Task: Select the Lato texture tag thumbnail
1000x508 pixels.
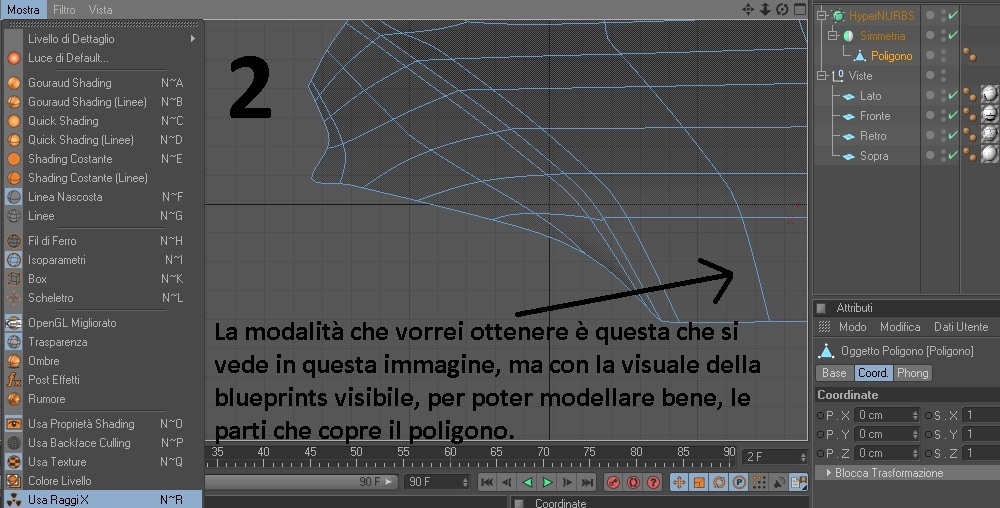Action: pos(989,95)
